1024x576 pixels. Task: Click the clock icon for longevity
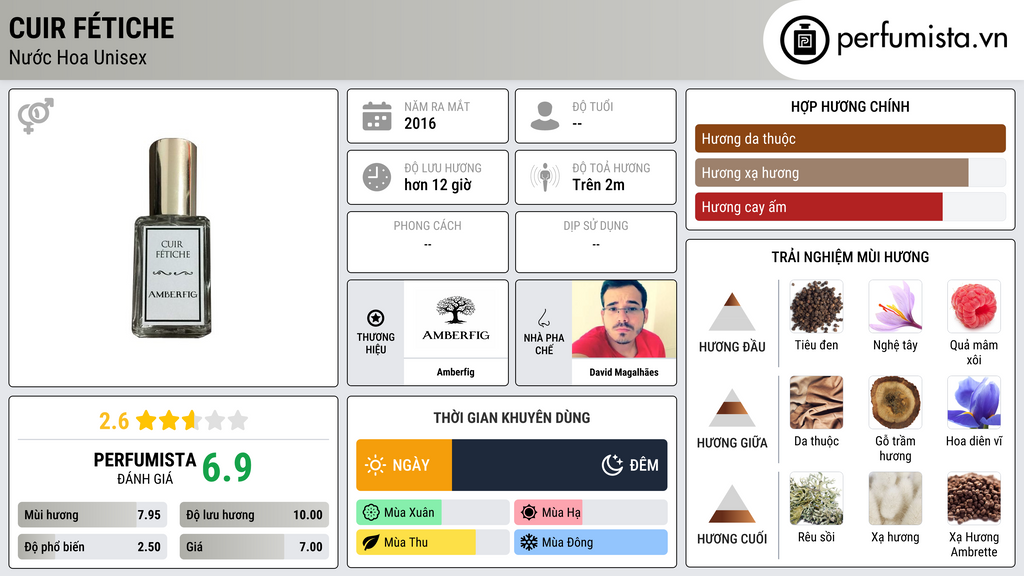click(x=377, y=177)
